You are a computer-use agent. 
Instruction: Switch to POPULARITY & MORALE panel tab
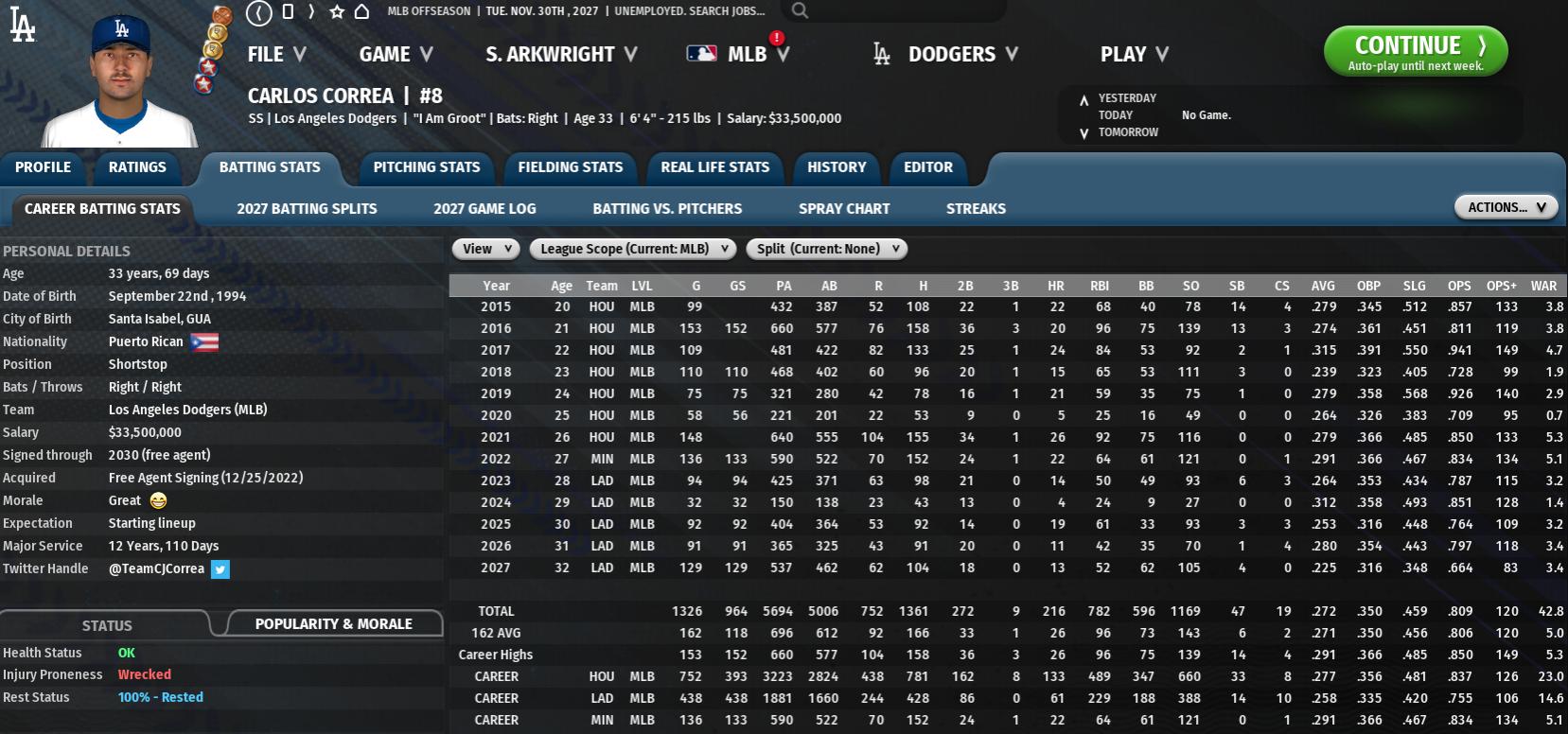click(334, 623)
